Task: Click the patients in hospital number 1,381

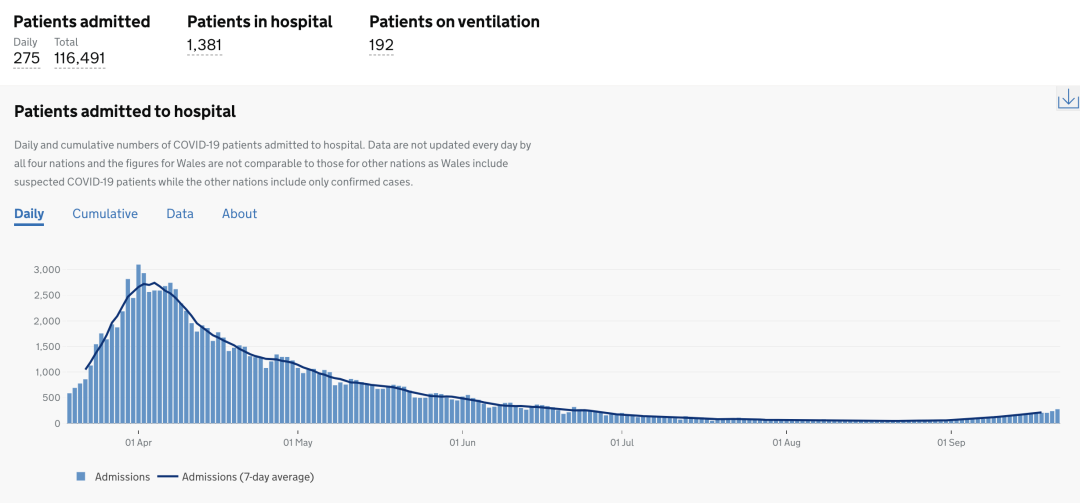Action: tap(204, 45)
